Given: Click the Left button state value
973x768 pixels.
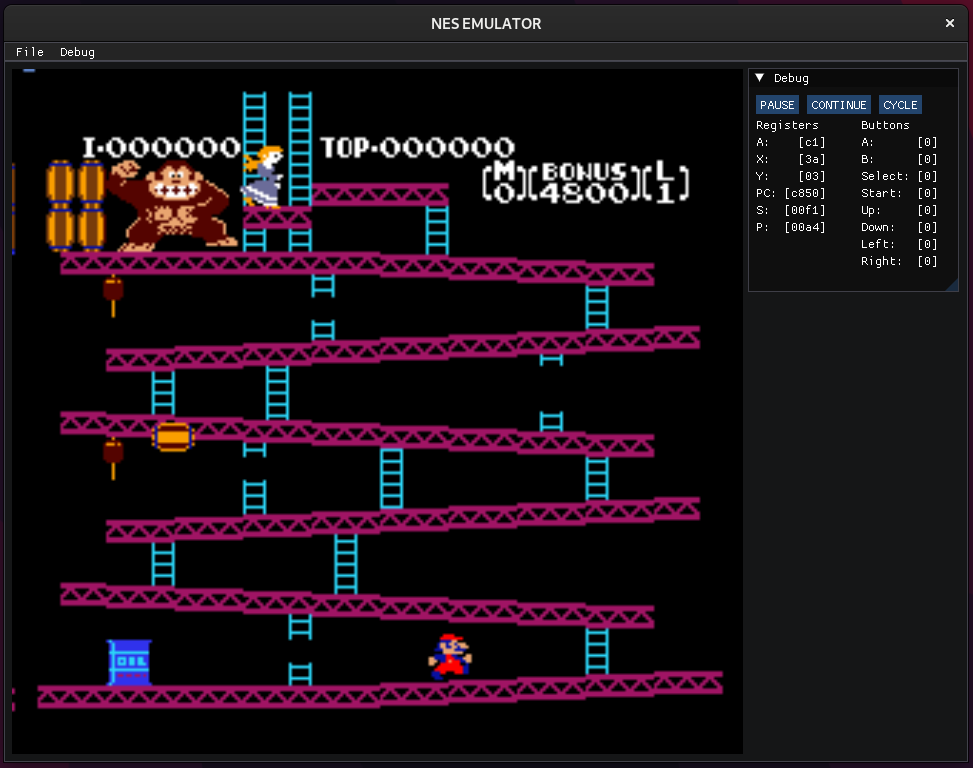Looking at the screenshot, I should click(x=927, y=244).
